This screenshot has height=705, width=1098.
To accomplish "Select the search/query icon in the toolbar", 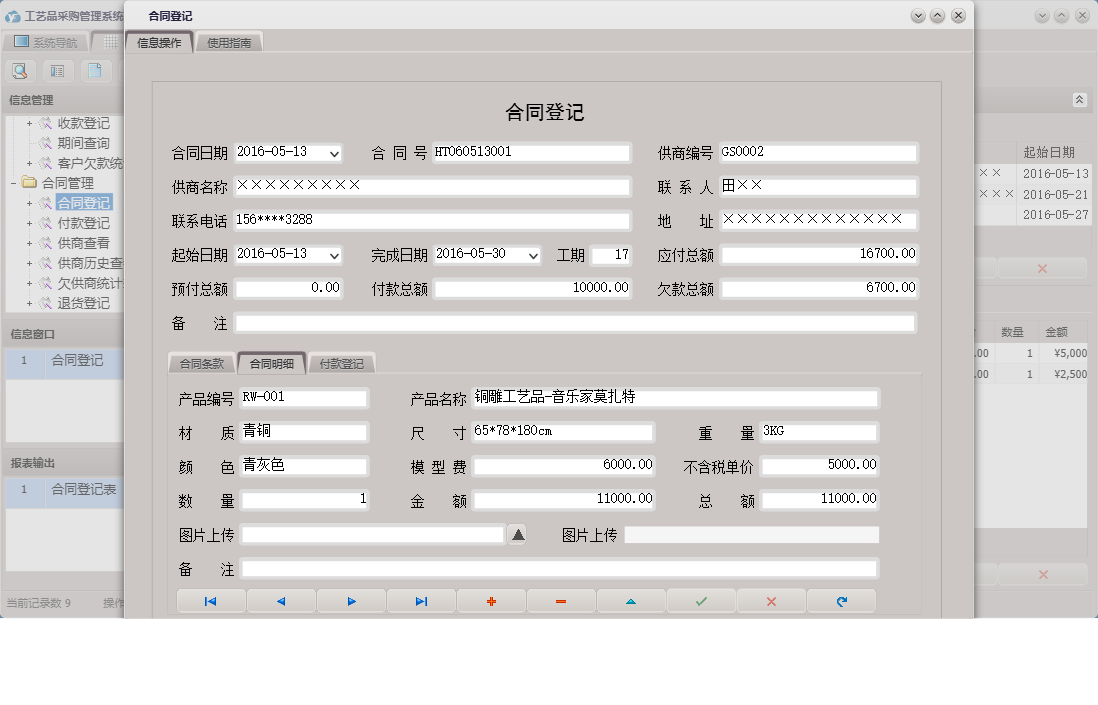I will coord(20,71).
